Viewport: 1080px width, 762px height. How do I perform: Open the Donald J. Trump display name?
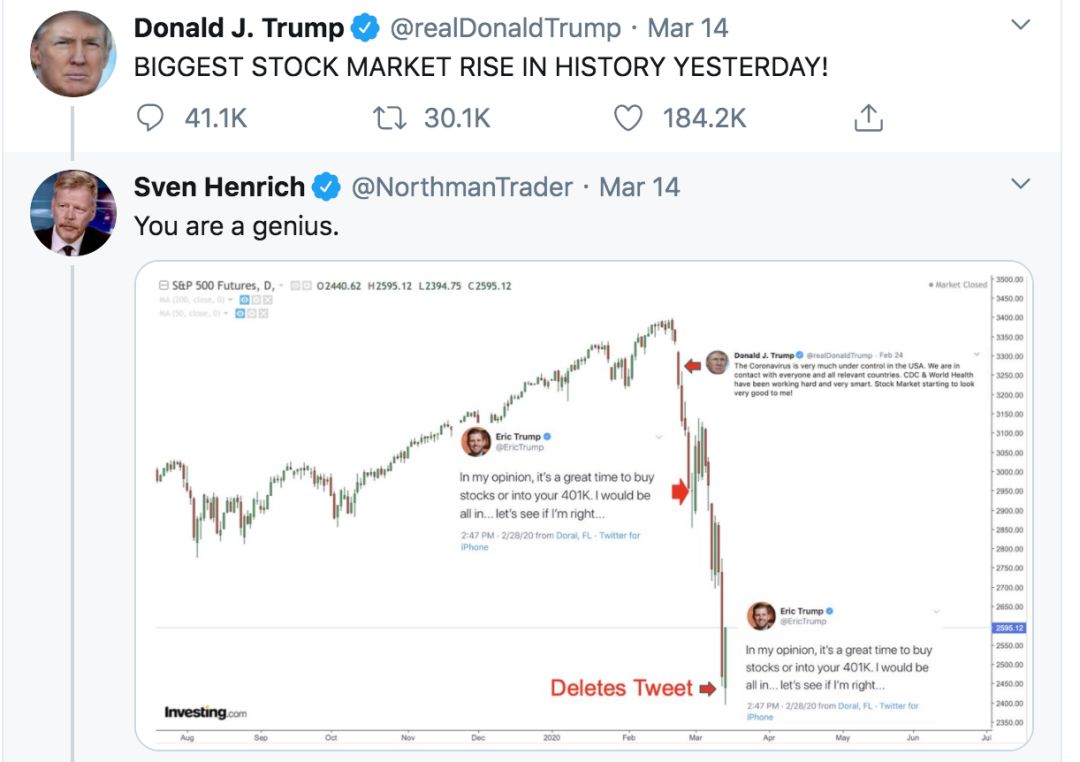coord(239,29)
